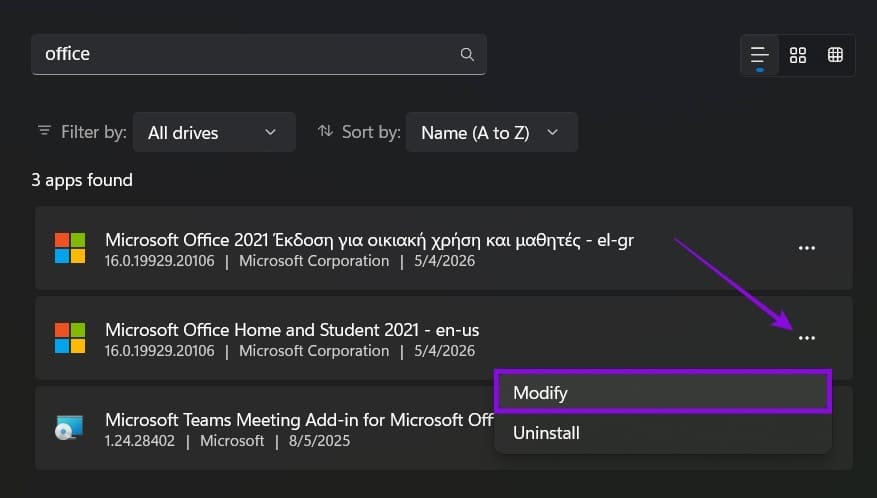Click the 'Filter by:' label
The height and width of the screenshot is (498, 877).
click(94, 132)
